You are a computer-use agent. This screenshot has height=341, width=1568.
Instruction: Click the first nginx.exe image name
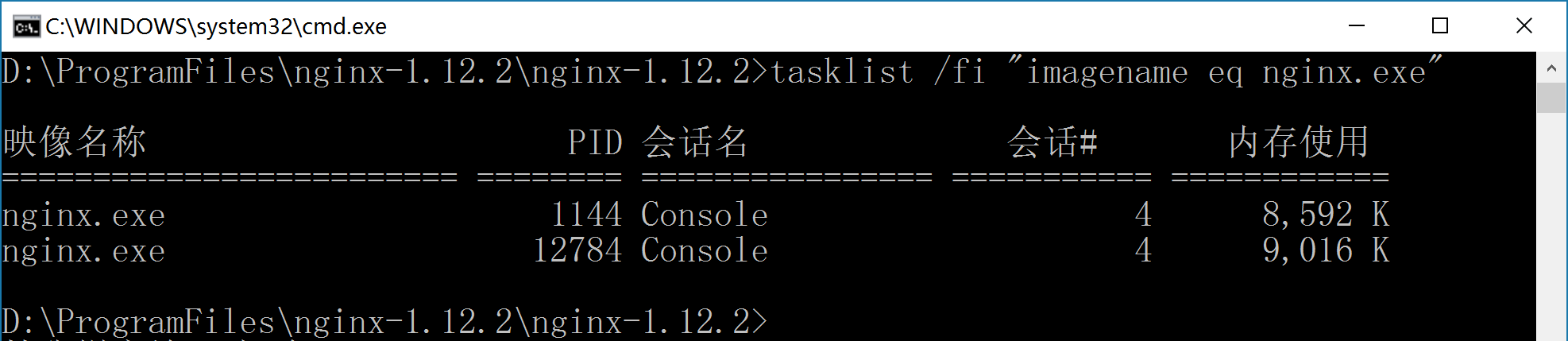[x=83, y=215]
